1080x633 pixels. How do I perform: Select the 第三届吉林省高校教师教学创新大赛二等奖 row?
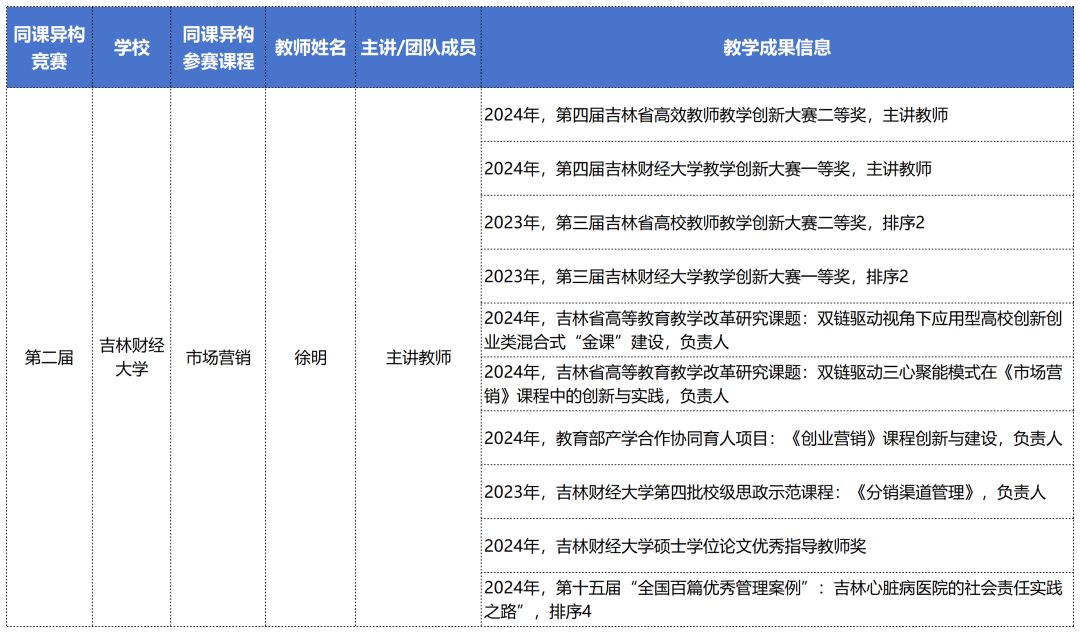point(777,222)
